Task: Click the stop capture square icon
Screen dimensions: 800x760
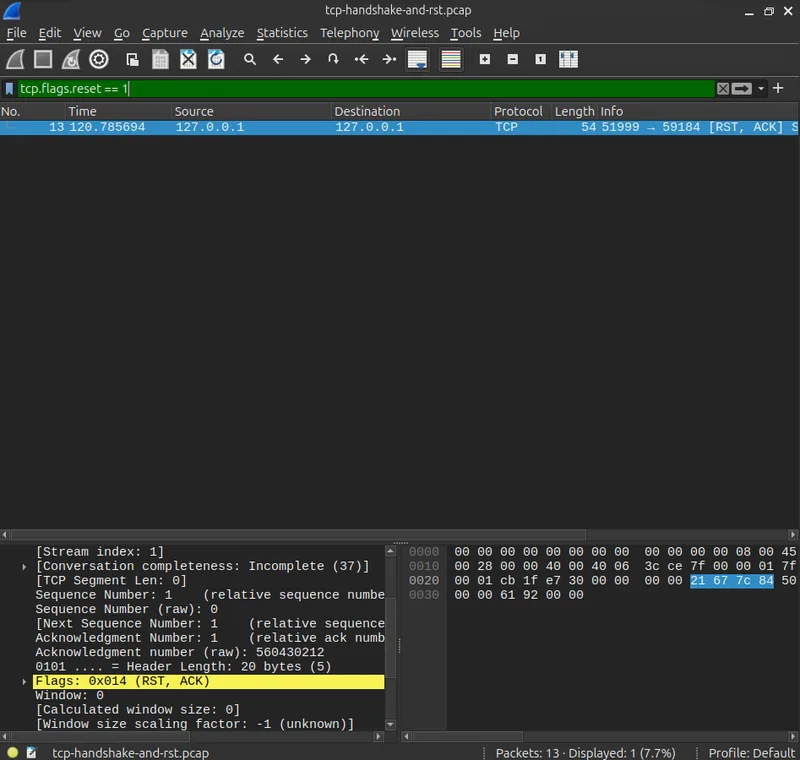Action: point(43,59)
